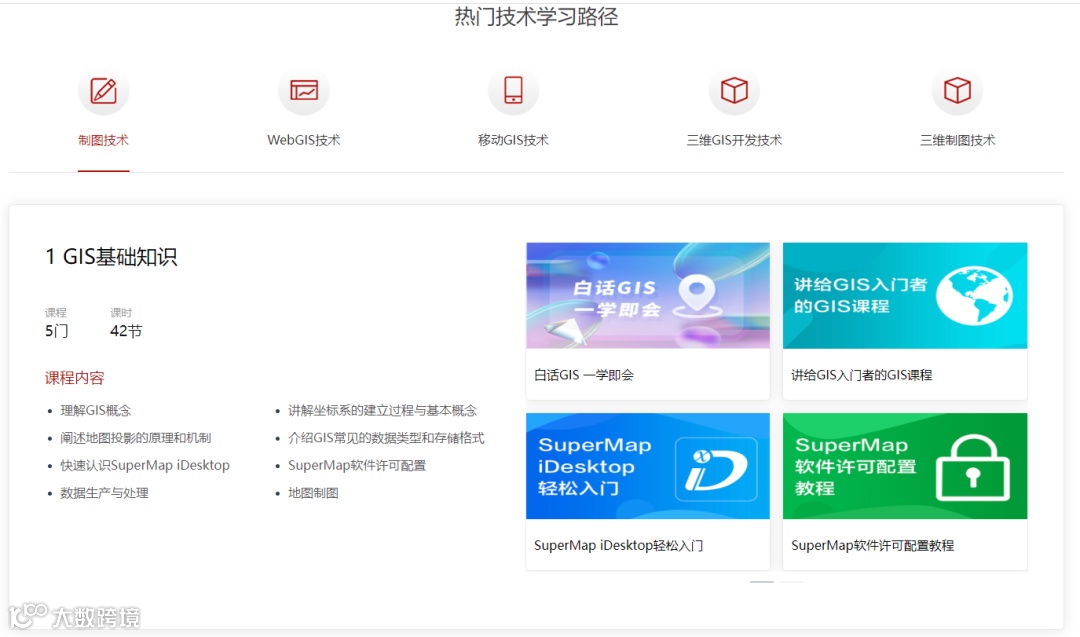The width and height of the screenshot is (1080, 637).
Task: Click the bullet item 讲解坐标系的建立过程与基本概念
Action: coord(382,411)
